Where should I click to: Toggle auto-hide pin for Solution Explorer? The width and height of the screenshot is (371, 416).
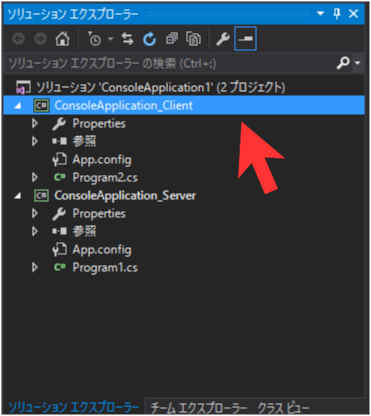[337, 14]
